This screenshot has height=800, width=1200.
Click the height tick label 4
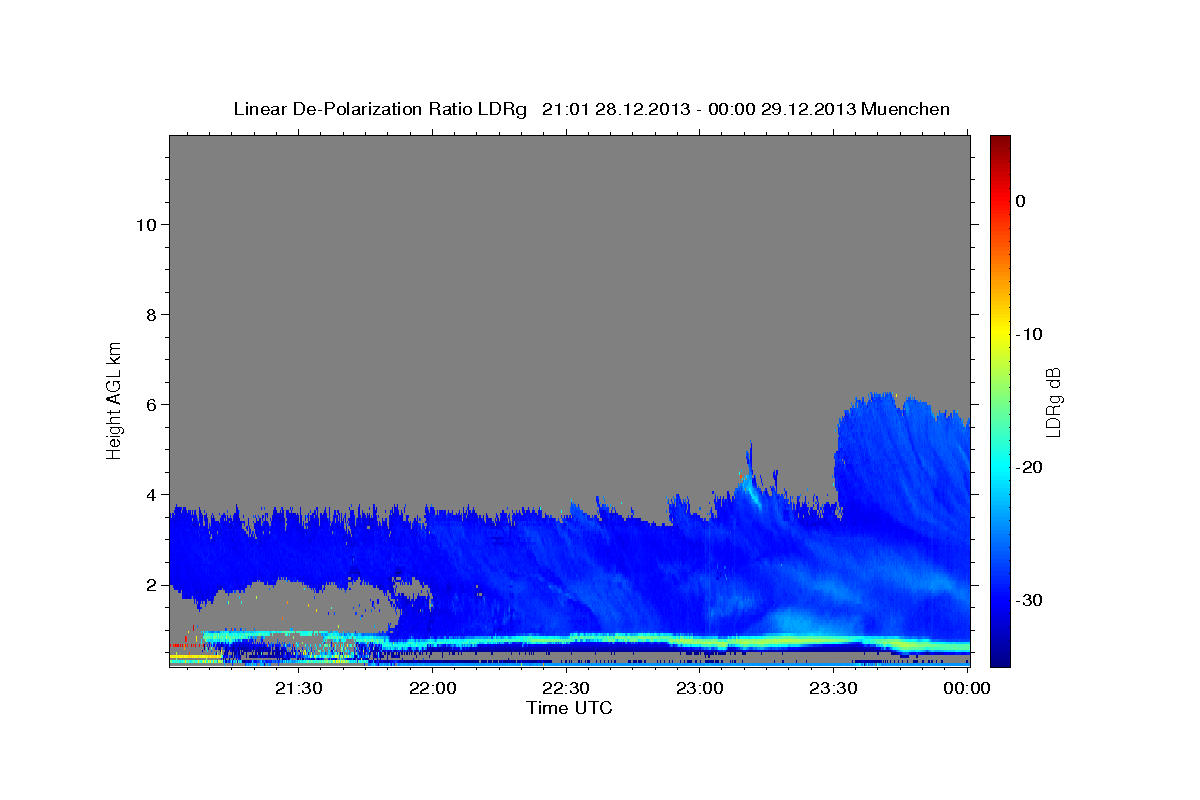[150, 494]
